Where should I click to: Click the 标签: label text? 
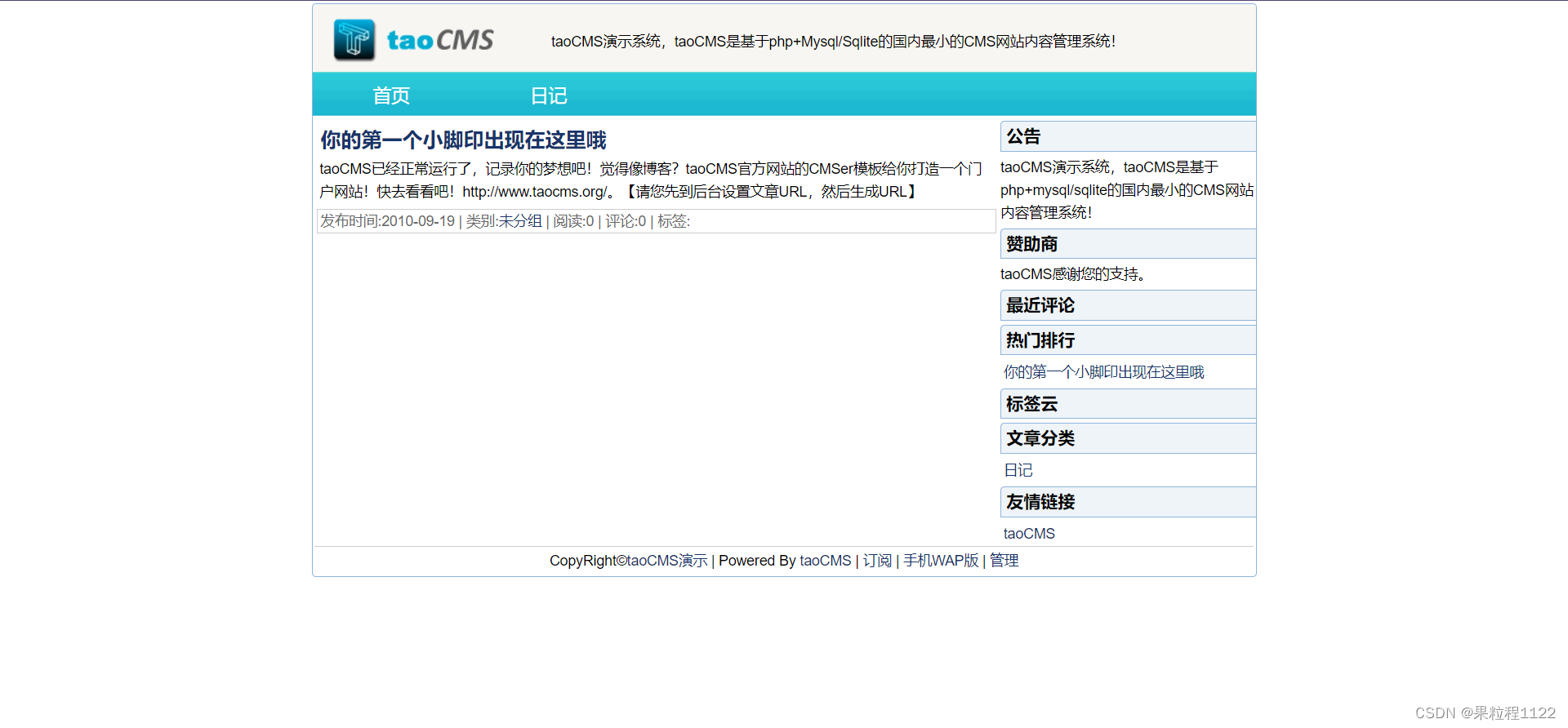(x=674, y=221)
